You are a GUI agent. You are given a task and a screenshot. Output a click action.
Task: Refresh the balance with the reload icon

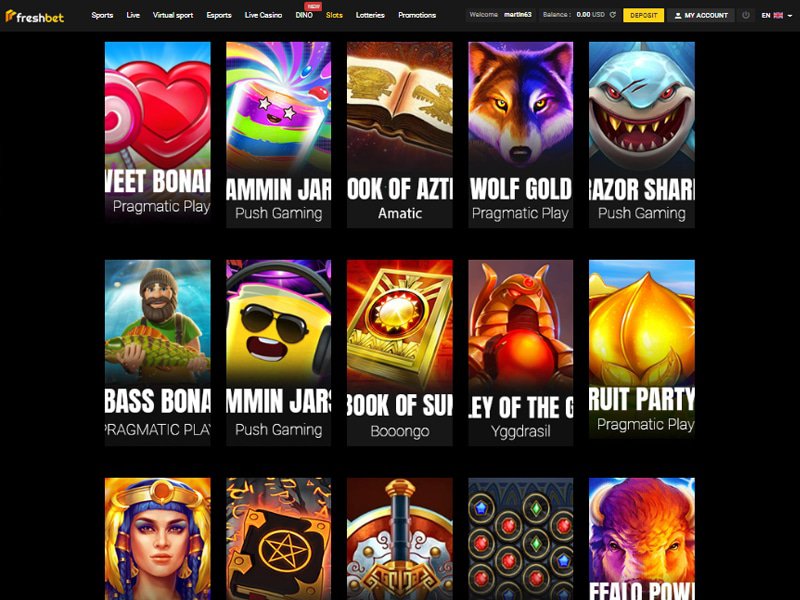[613, 15]
